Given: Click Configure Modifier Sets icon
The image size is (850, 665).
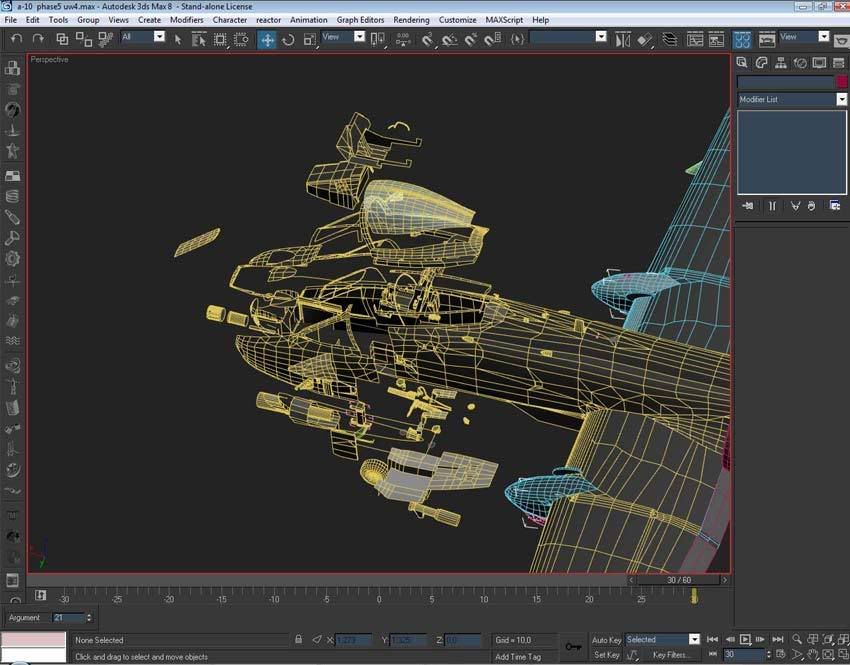Looking at the screenshot, I should click(x=834, y=205).
